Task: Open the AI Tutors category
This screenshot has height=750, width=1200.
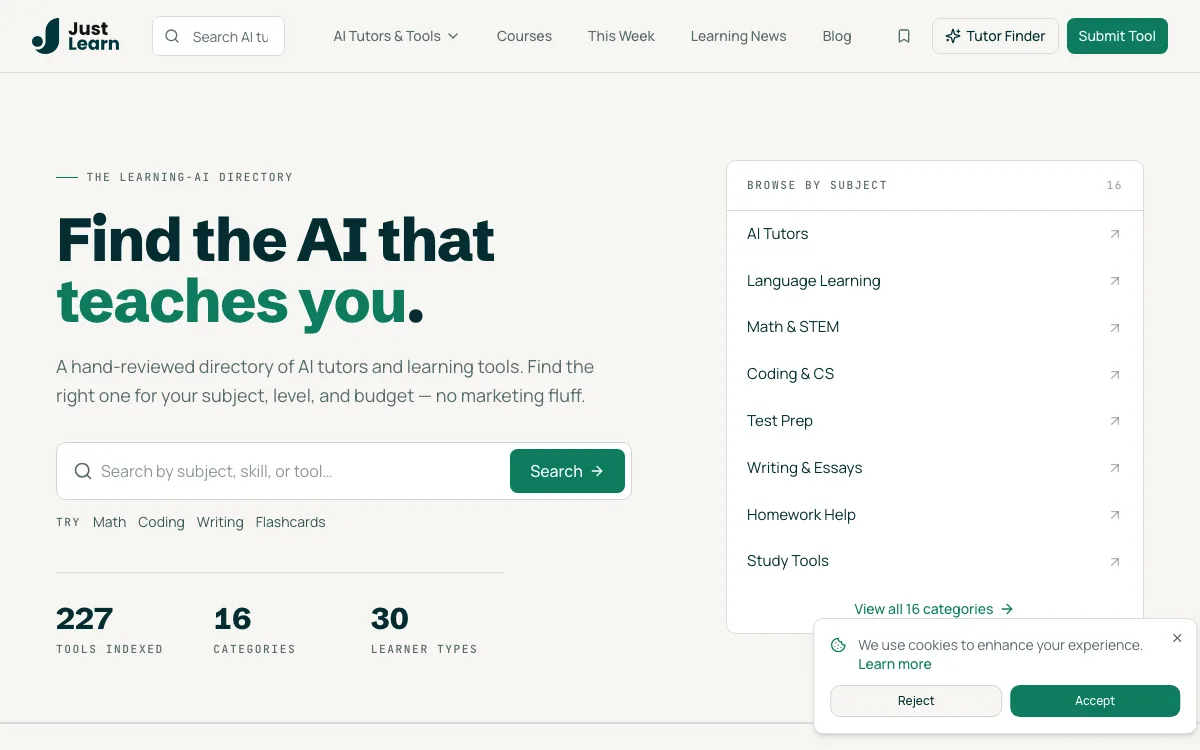Action: coord(934,234)
